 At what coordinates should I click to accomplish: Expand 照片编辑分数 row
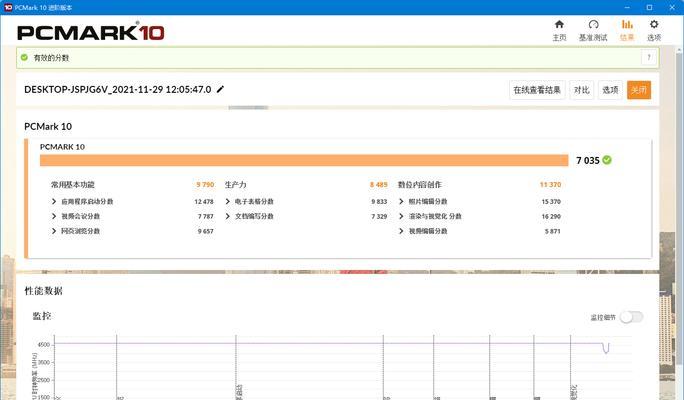[401, 202]
